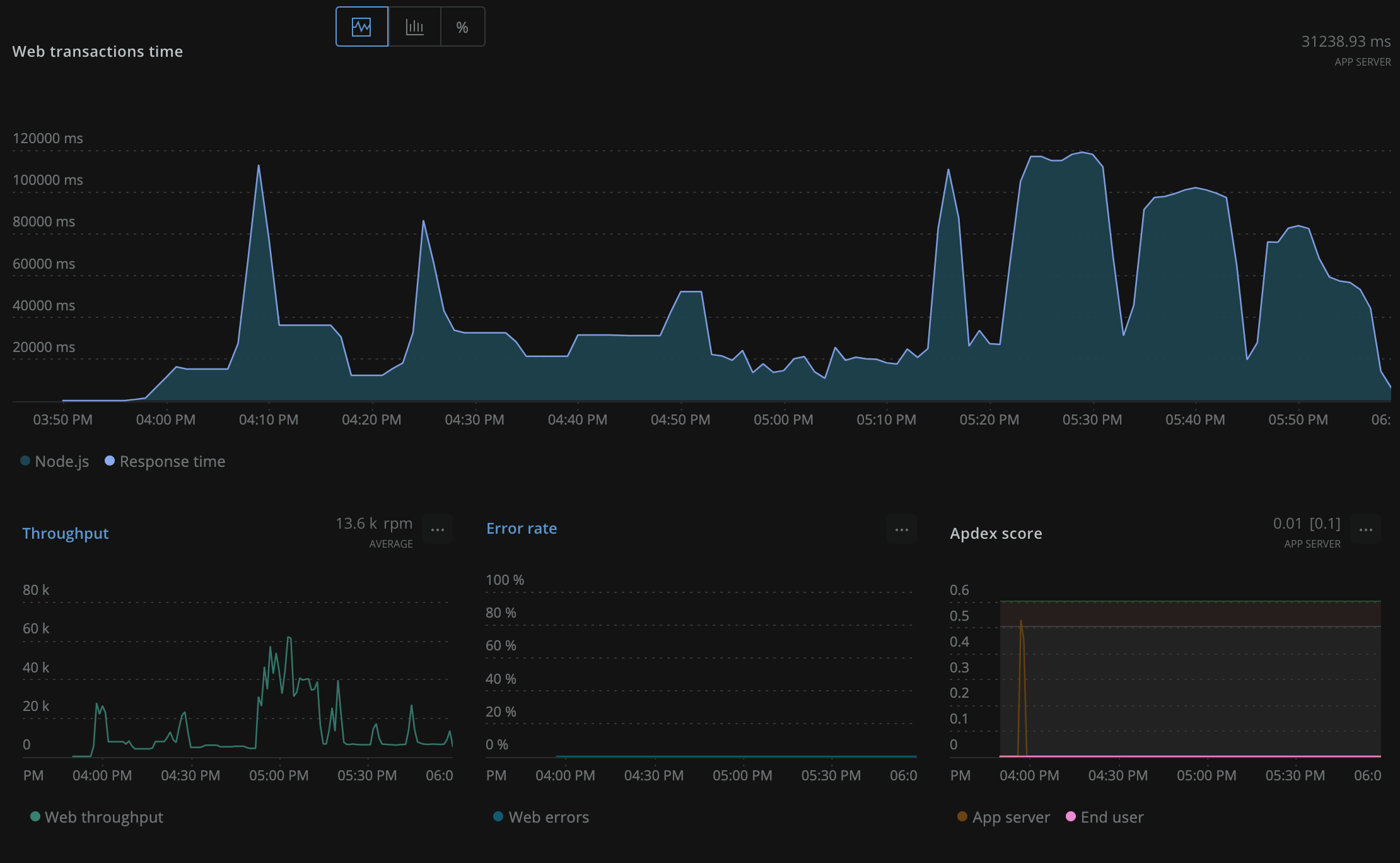Open the Throughput chart link
Viewport: 1400px width, 863px height.
(66, 533)
